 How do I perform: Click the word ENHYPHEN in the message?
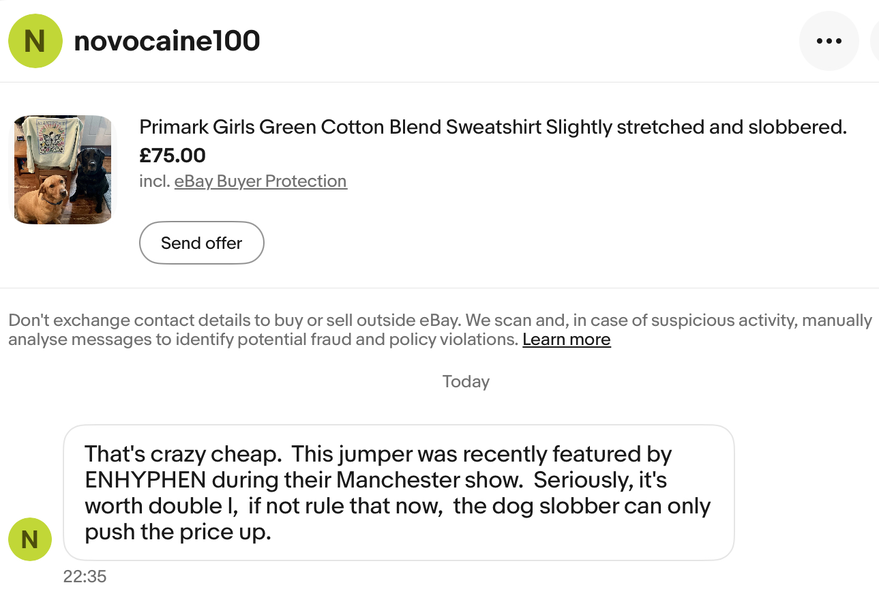click(x=145, y=480)
